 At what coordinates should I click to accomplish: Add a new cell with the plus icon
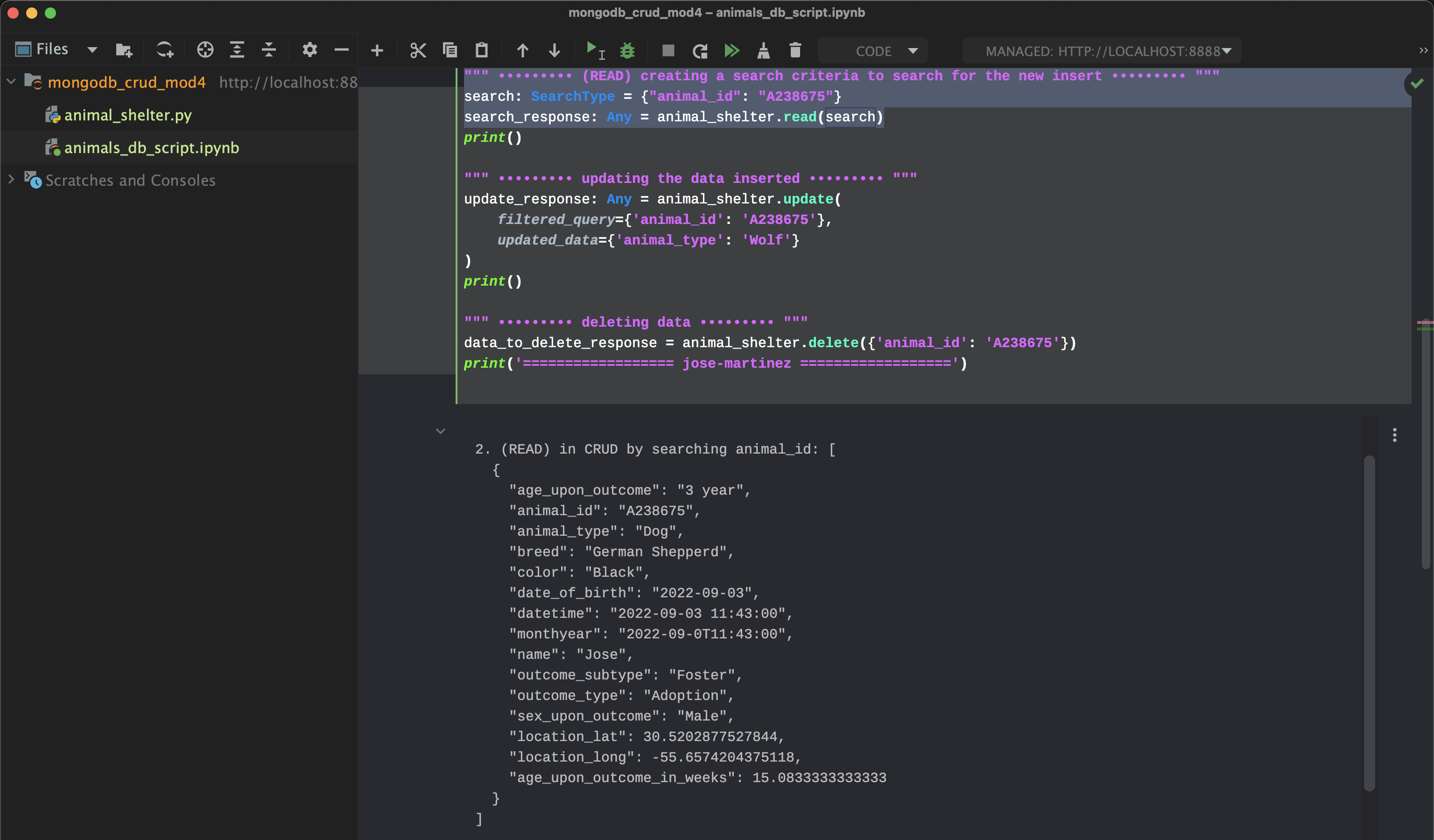point(377,50)
